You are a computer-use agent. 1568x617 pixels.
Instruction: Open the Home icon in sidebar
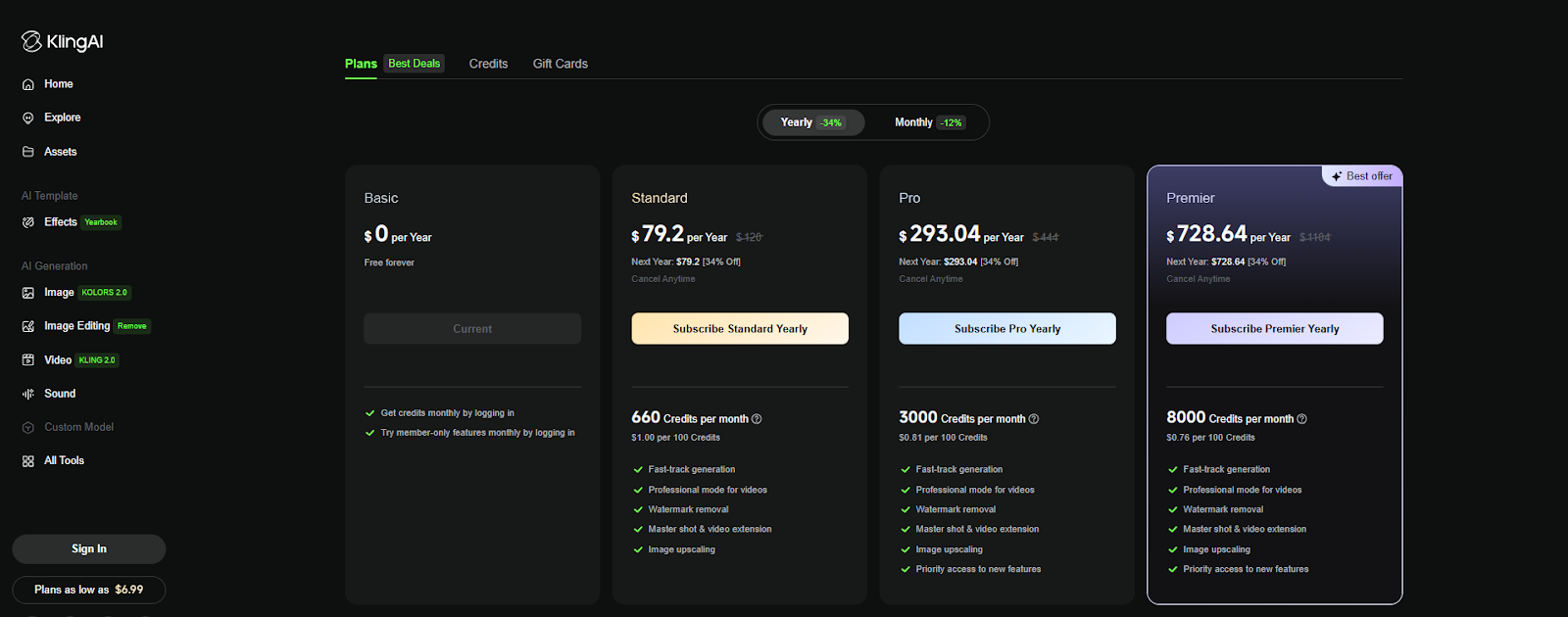tap(28, 84)
